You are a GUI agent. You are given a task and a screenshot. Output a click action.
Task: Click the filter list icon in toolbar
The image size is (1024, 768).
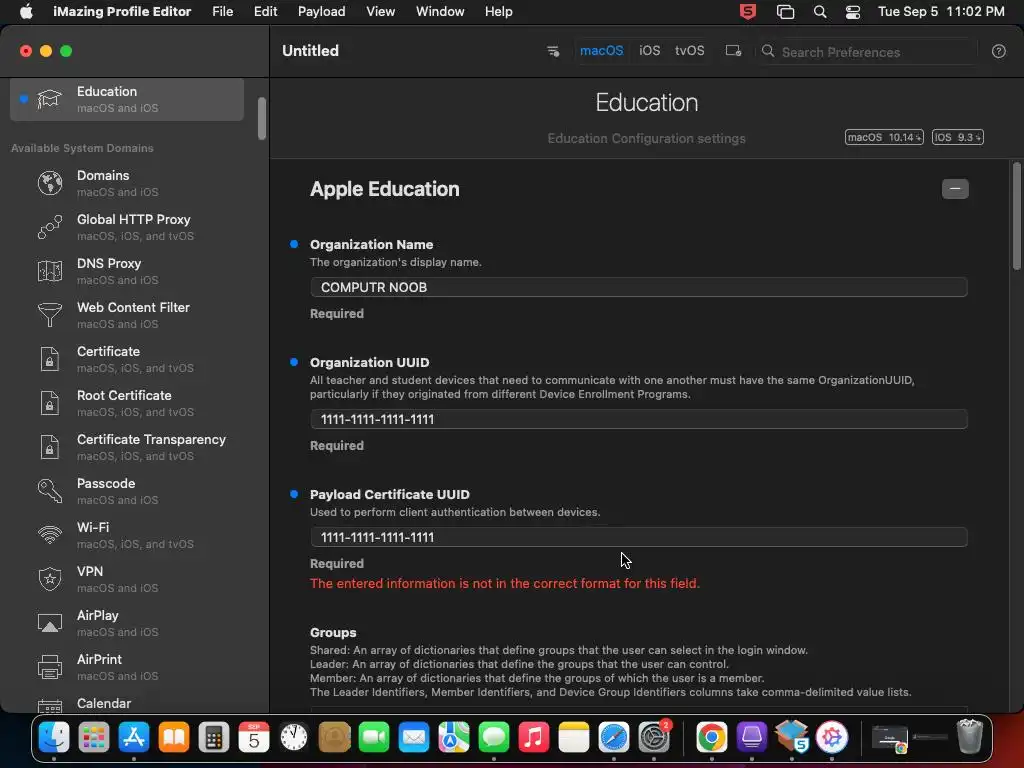pos(553,51)
